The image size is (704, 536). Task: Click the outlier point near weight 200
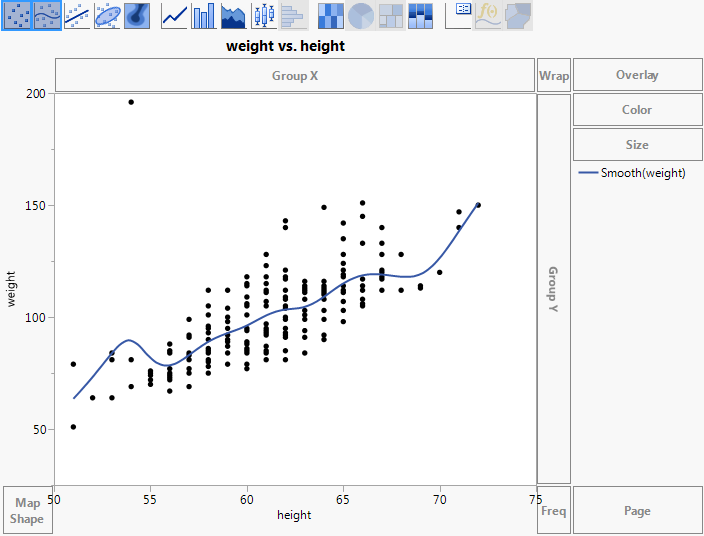[131, 102]
